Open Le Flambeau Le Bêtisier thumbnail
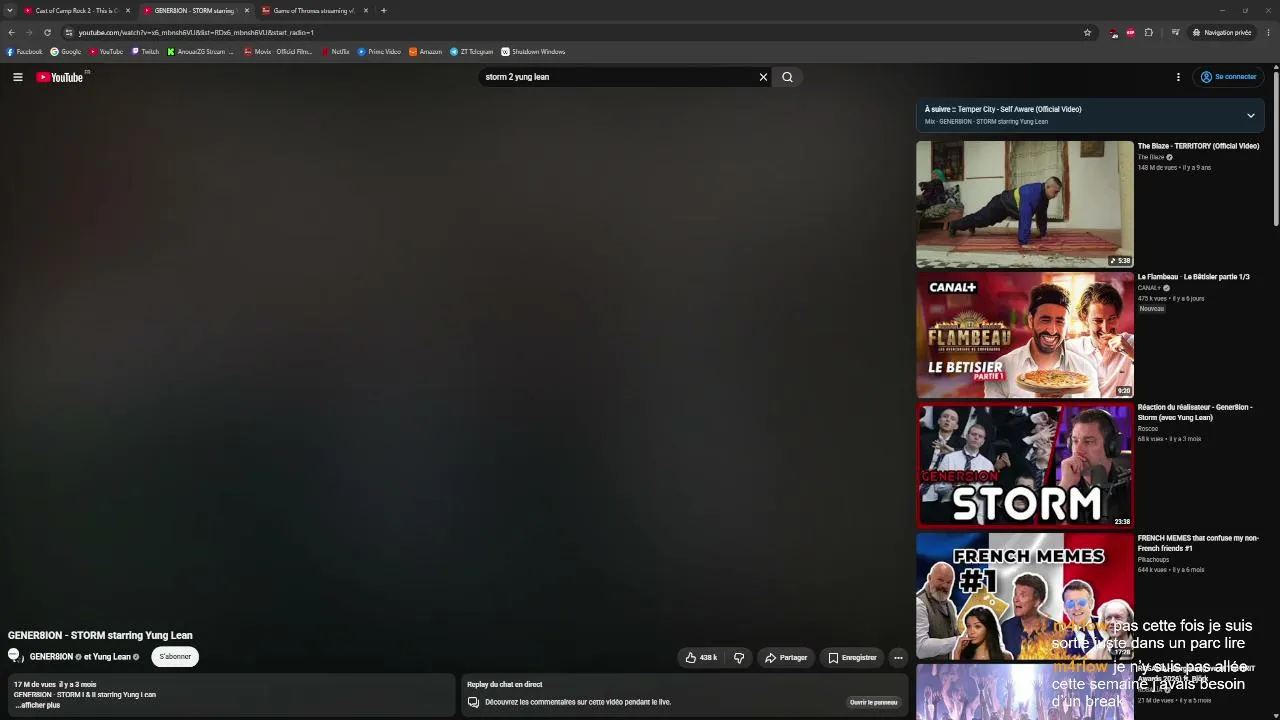 1024,335
